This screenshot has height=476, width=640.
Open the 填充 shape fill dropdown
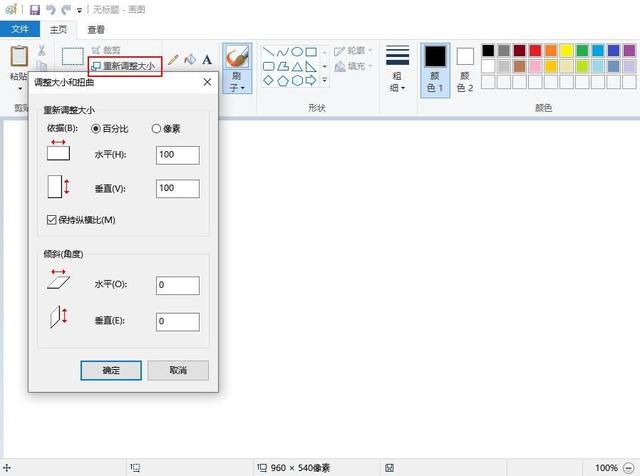coord(353,66)
